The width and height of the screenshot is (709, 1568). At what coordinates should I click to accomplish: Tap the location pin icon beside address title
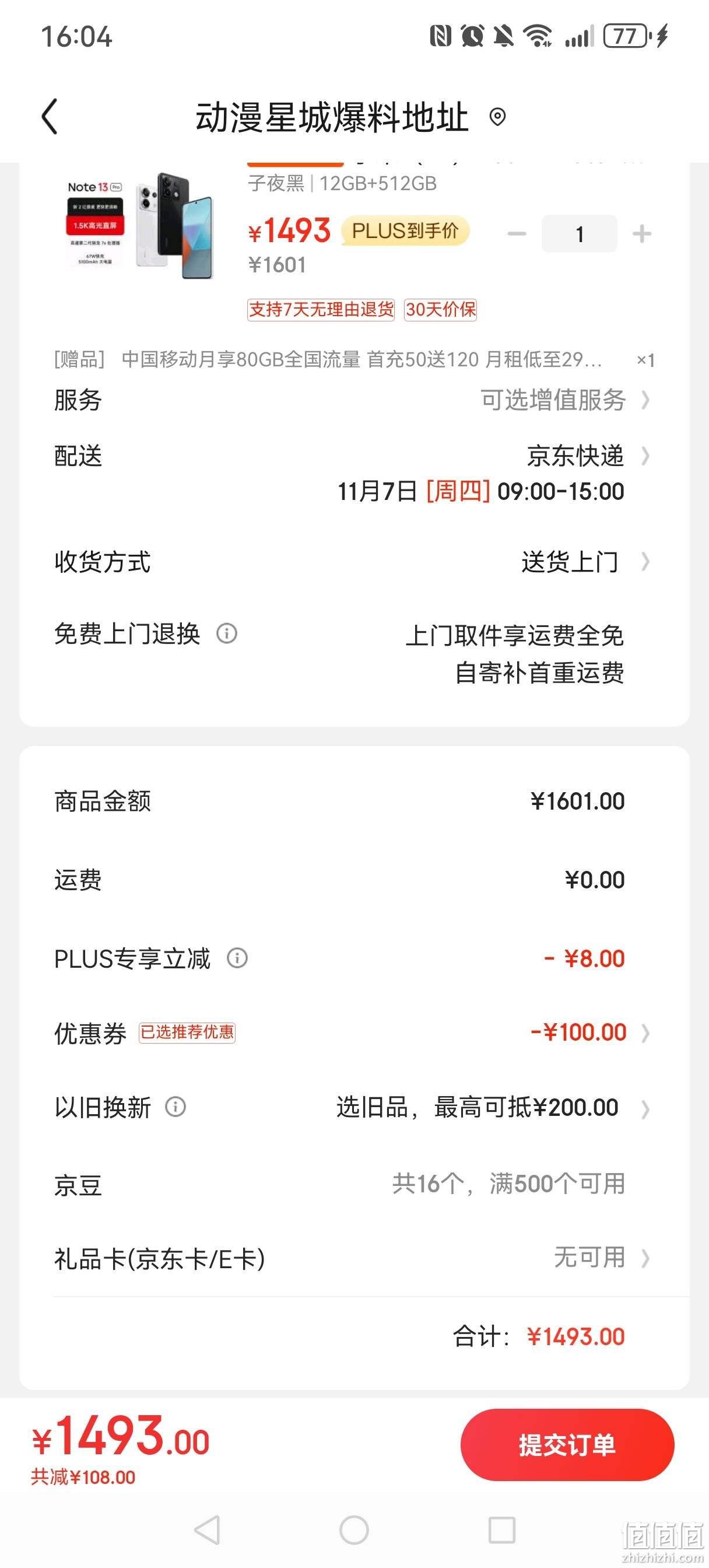tap(497, 116)
